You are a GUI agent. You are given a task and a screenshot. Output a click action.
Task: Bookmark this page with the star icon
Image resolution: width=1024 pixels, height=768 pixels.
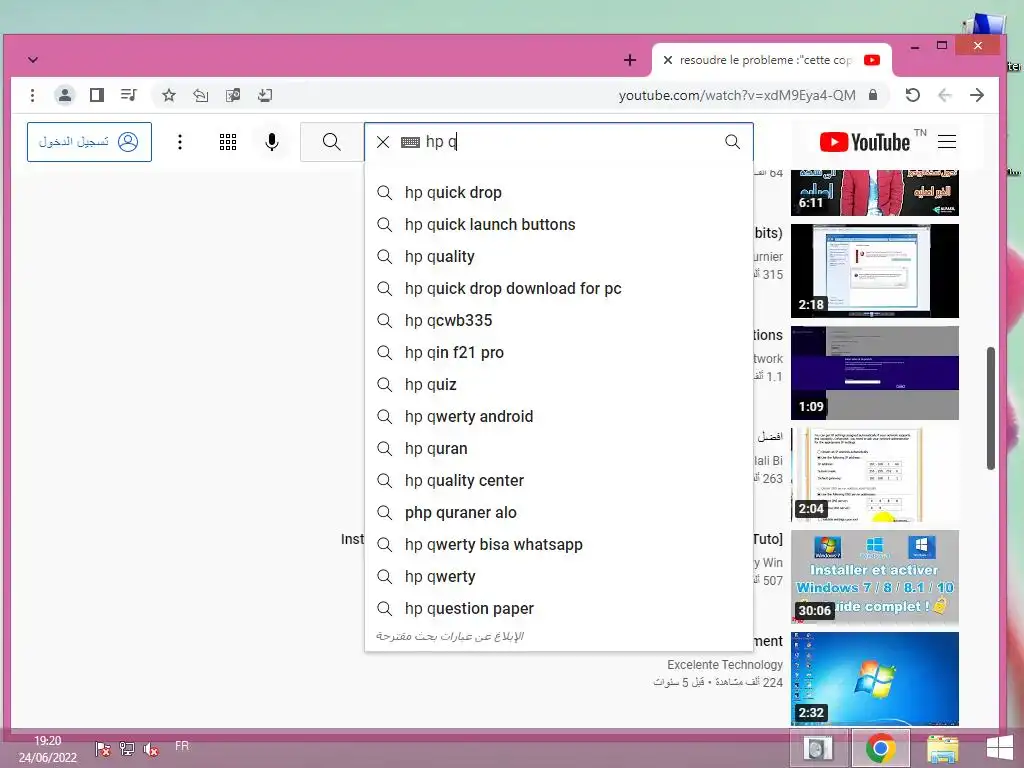[x=168, y=95]
